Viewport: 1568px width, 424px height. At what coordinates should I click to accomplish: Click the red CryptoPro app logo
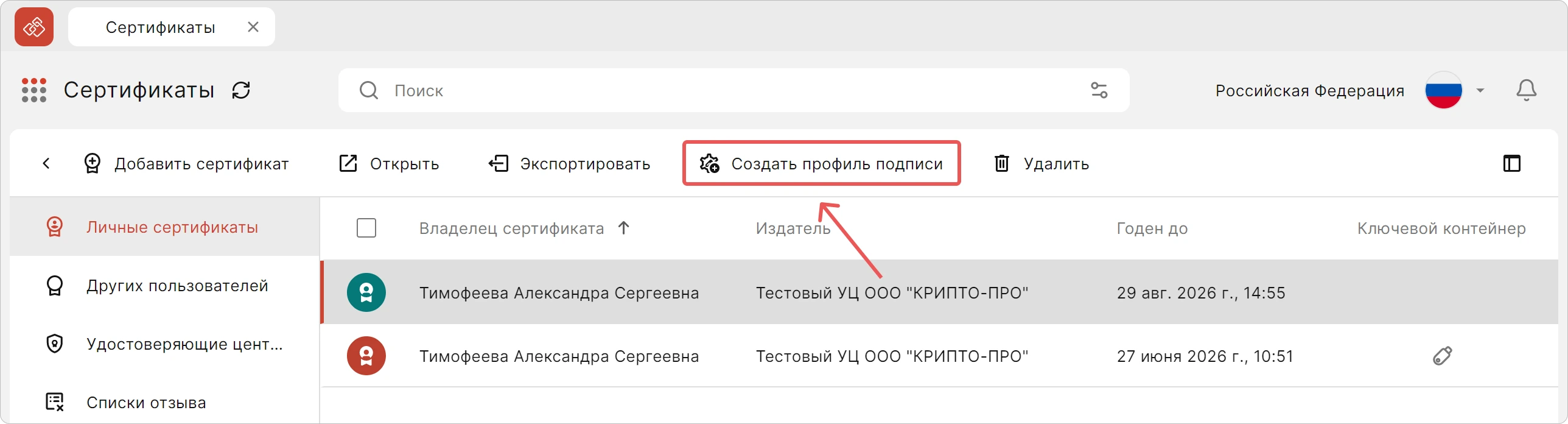pyautogui.click(x=34, y=27)
